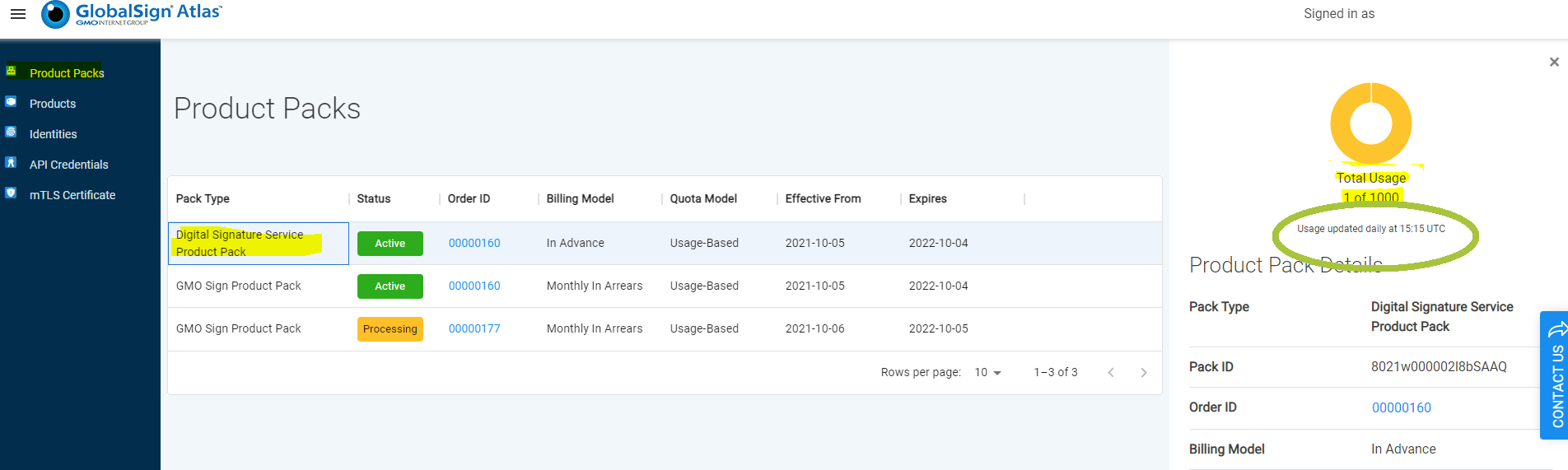
Task: Click the Product Packs sidebar icon
Action: point(12,72)
